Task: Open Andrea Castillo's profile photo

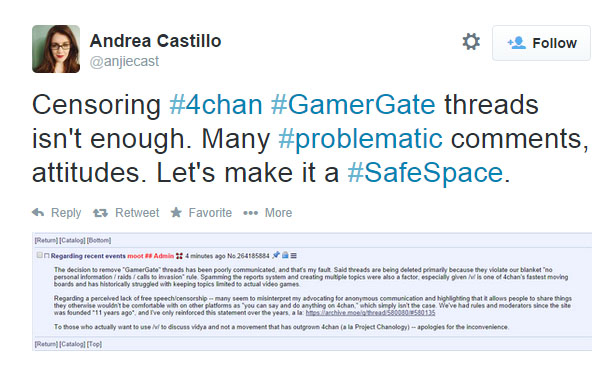Action: [x=56, y=49]
